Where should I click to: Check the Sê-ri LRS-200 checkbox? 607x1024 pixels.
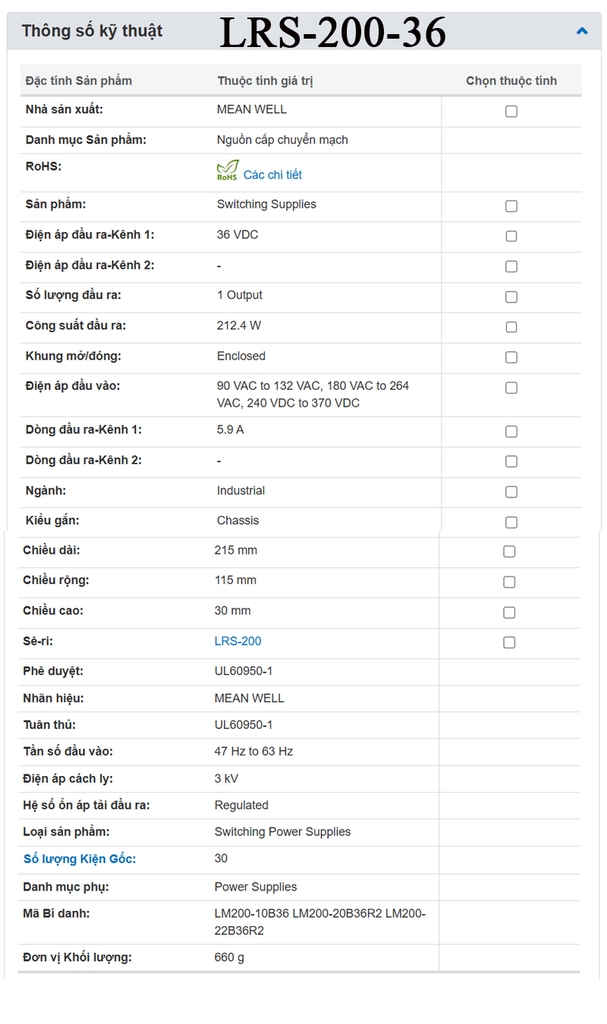509,642
